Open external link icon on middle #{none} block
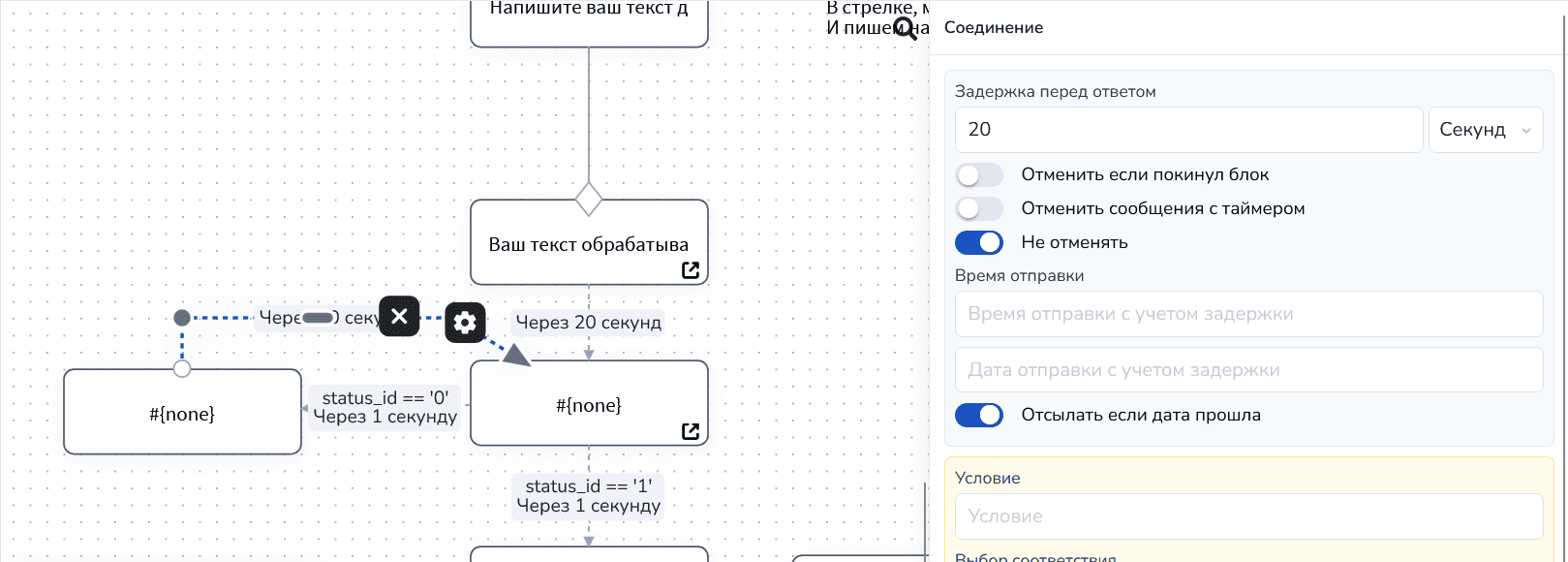1568x562 pixels. click(691, 431)
